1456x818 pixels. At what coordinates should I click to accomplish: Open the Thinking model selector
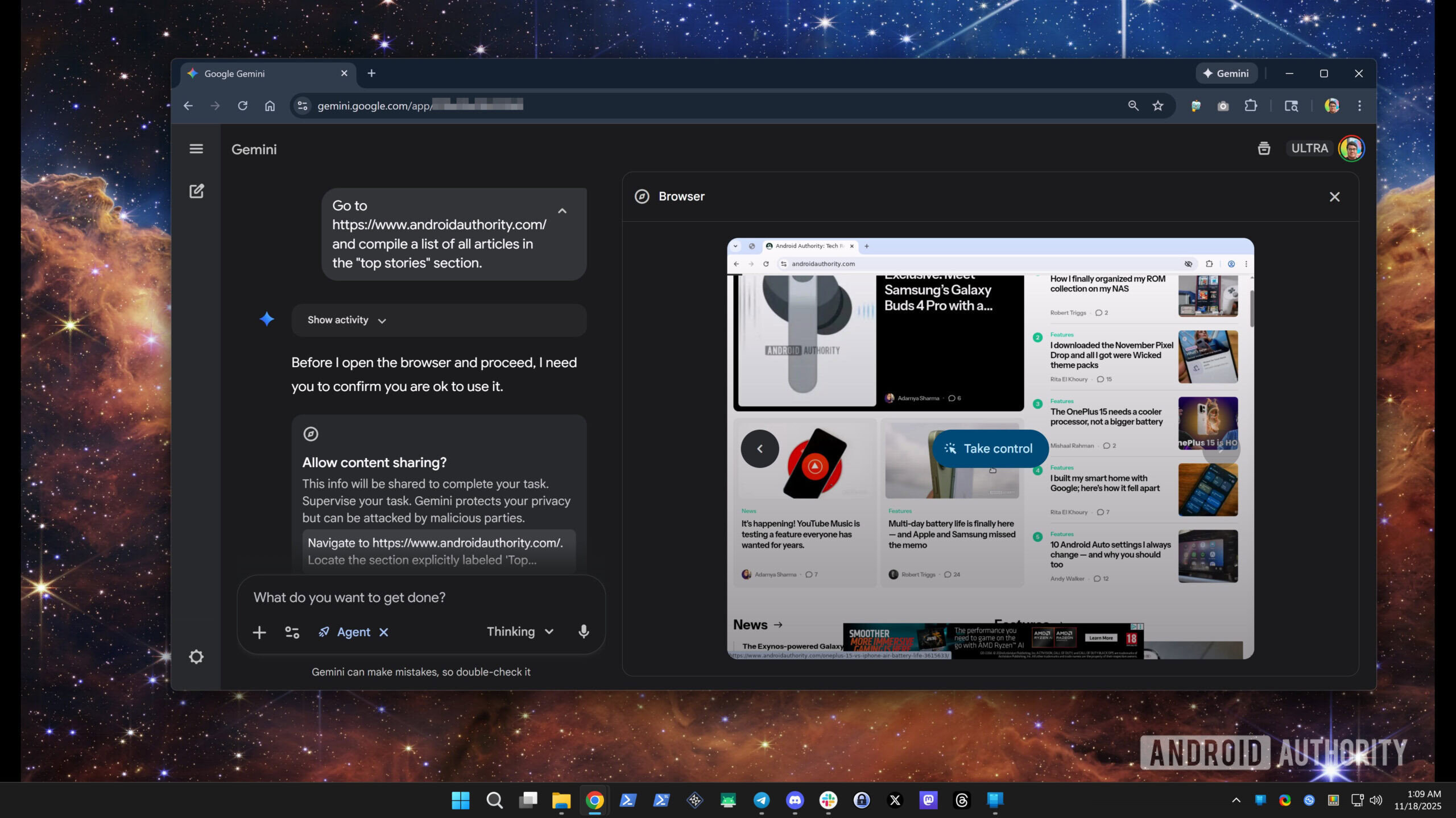[x=519, y=632]
